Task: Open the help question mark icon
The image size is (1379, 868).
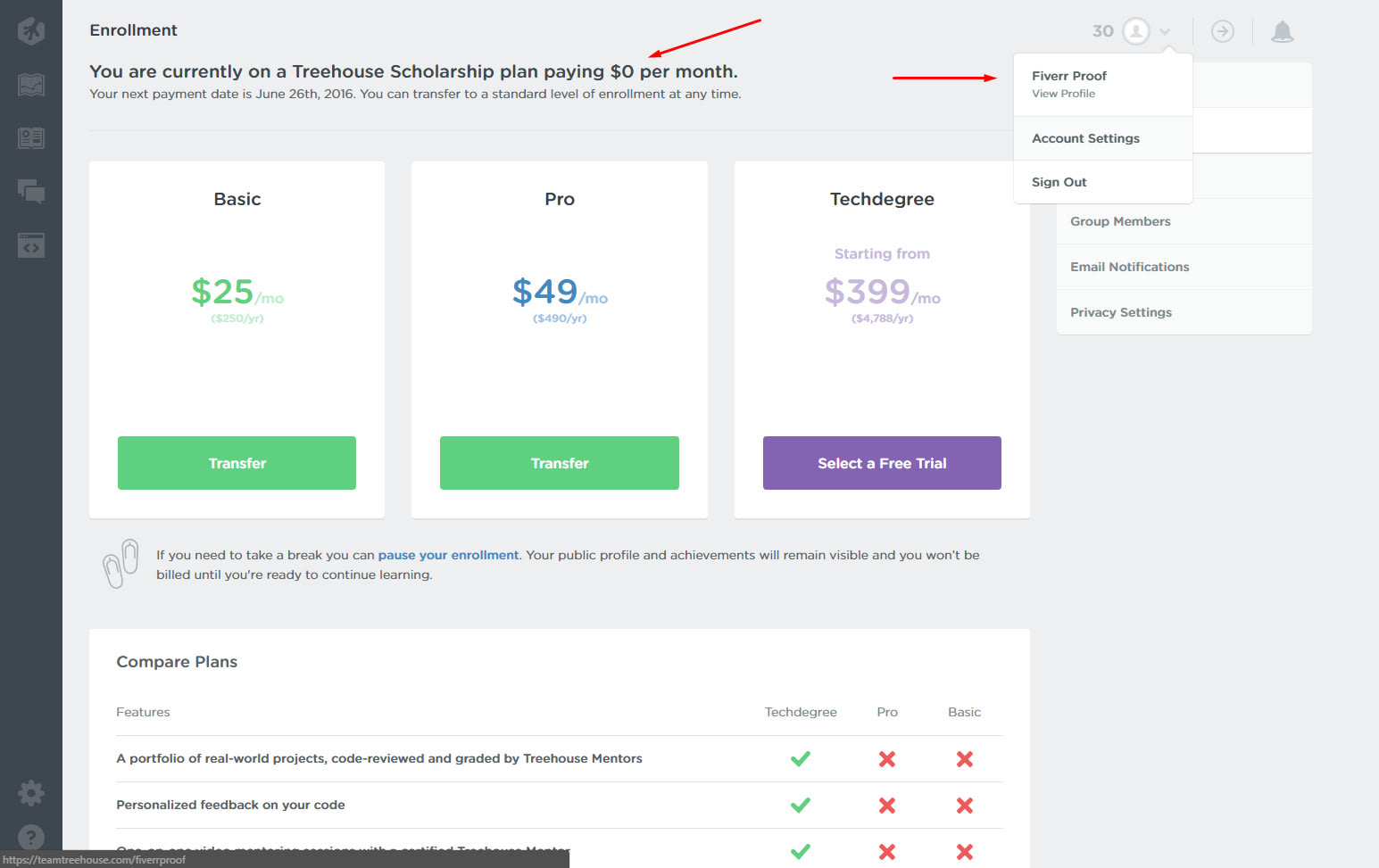Action: point(31,838)
